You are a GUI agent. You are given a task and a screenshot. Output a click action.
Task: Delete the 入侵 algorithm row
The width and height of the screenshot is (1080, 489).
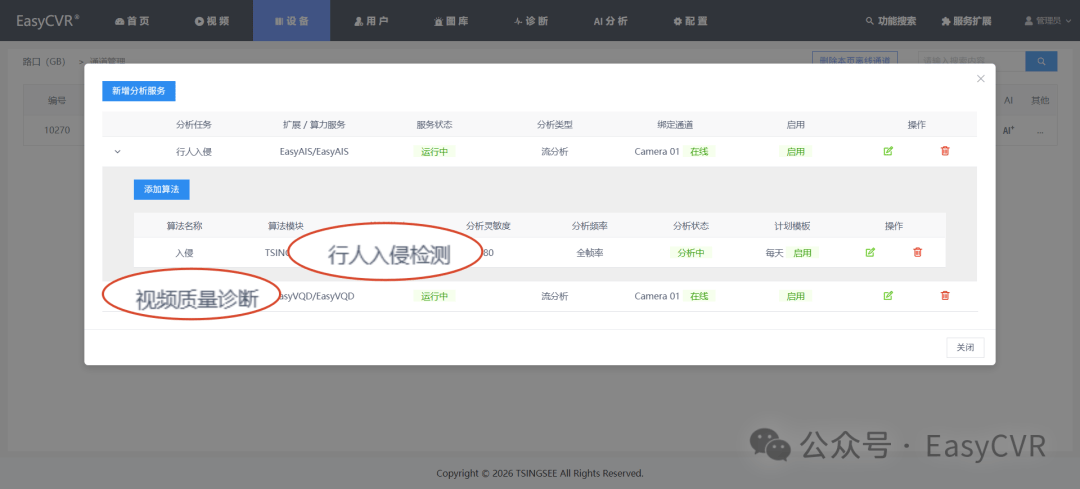tap(917, 253)
